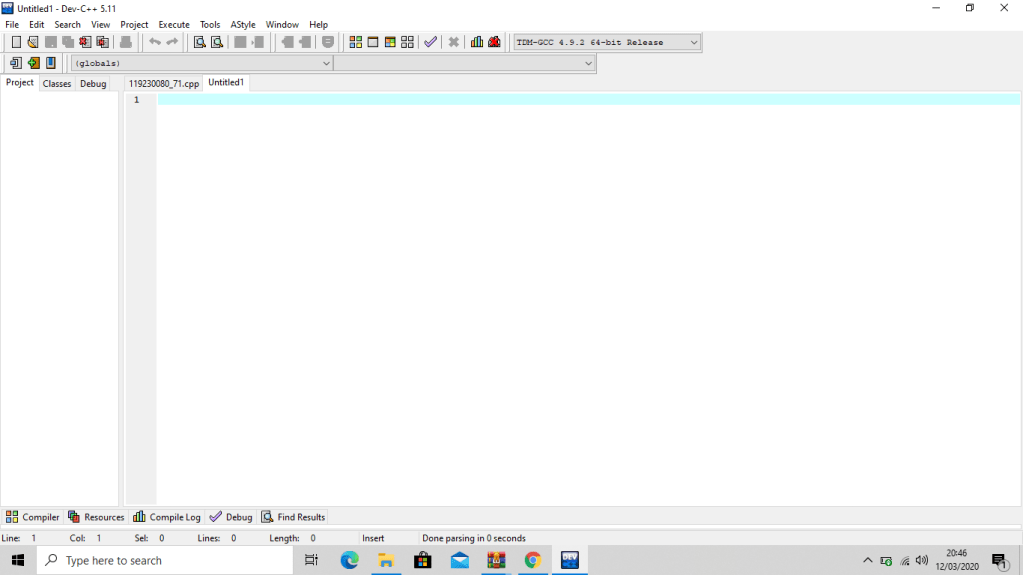Click the Rebuild All toolbar icon

(x=407, y=42)
